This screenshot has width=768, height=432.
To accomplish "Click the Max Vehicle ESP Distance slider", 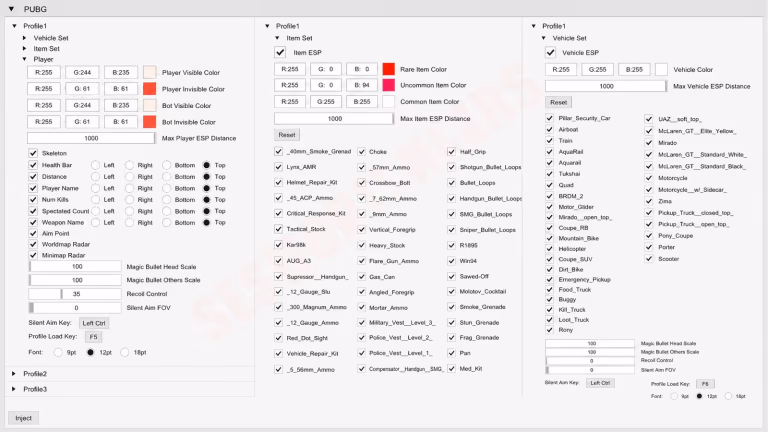I will click(606, 86).
